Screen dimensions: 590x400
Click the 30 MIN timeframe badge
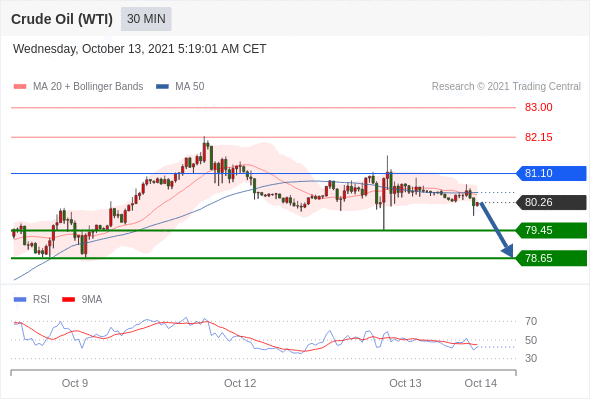tap(146, 19)
